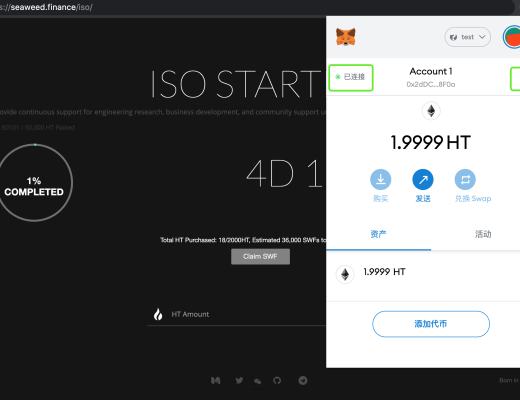The width and height of the screenshot is (520, 400).
Task: Click the 兑换 Swap icon
Action: pos(465,179)
